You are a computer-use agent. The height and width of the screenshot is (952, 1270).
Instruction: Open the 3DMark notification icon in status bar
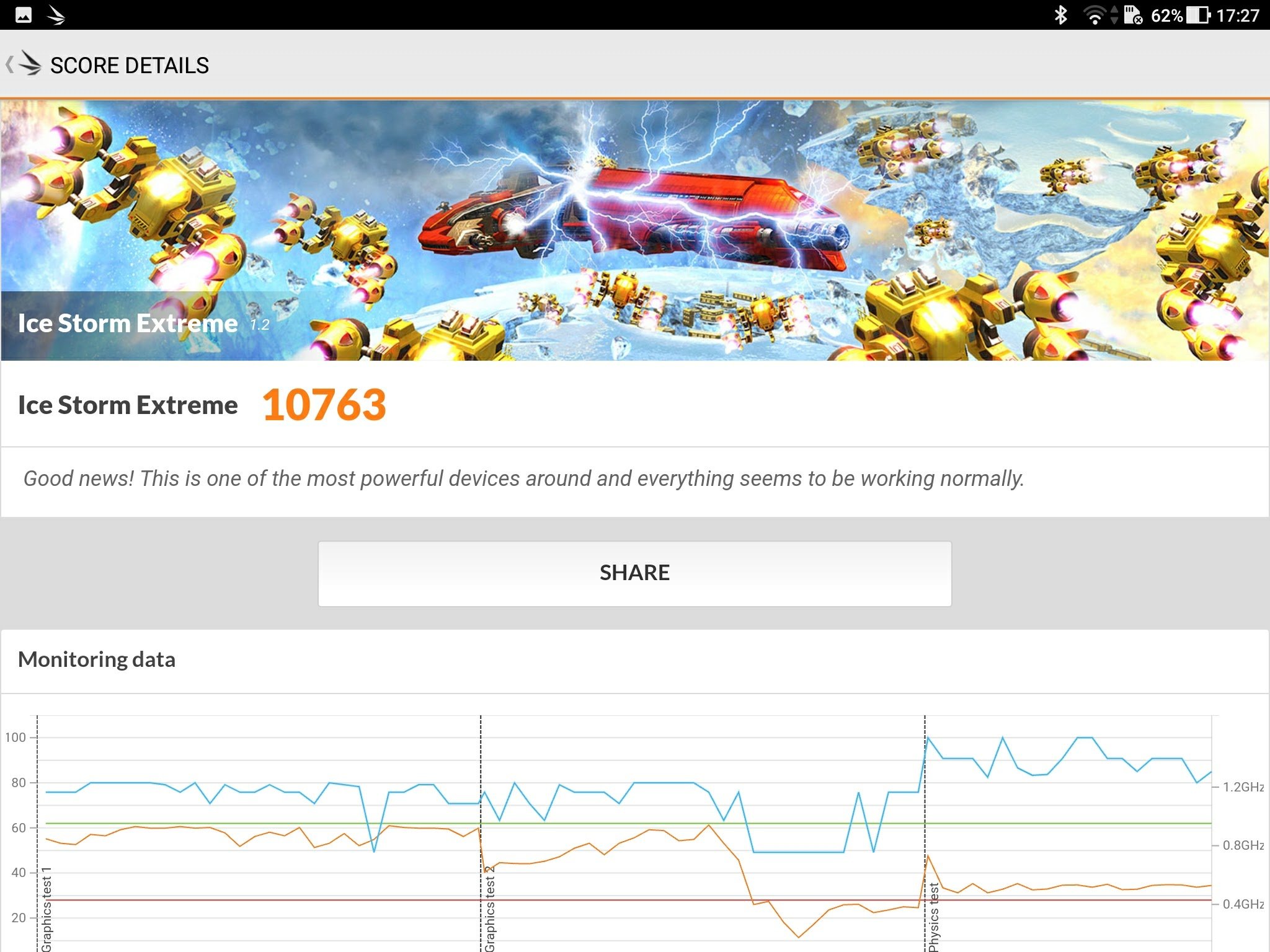point(56,15)
